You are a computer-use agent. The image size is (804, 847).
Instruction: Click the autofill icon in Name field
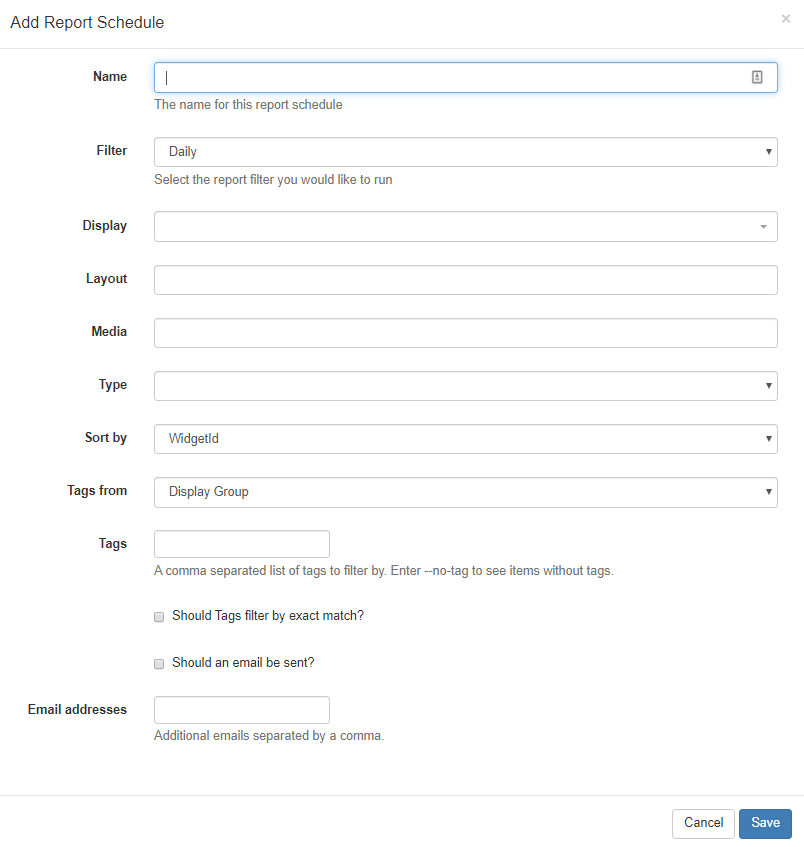pyautogui.click(x=757, y=77)
